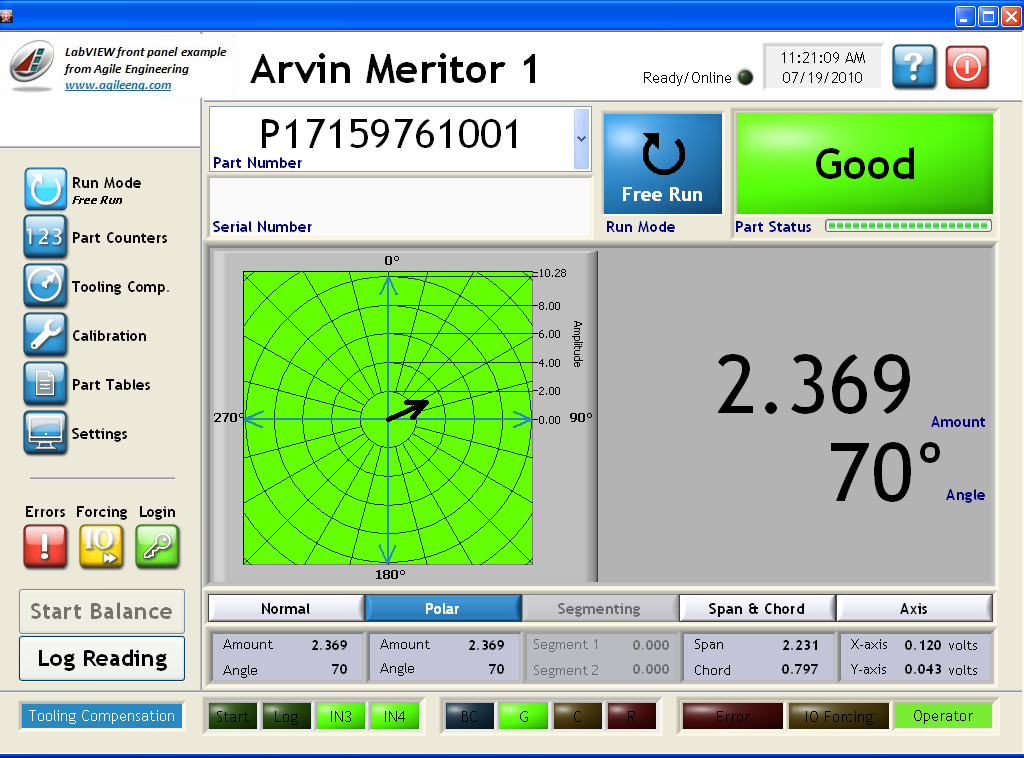The width and height of the screenshot is (1024, 758).
Task: Open Settings monitor icon
Action: (x=45, y=433)
